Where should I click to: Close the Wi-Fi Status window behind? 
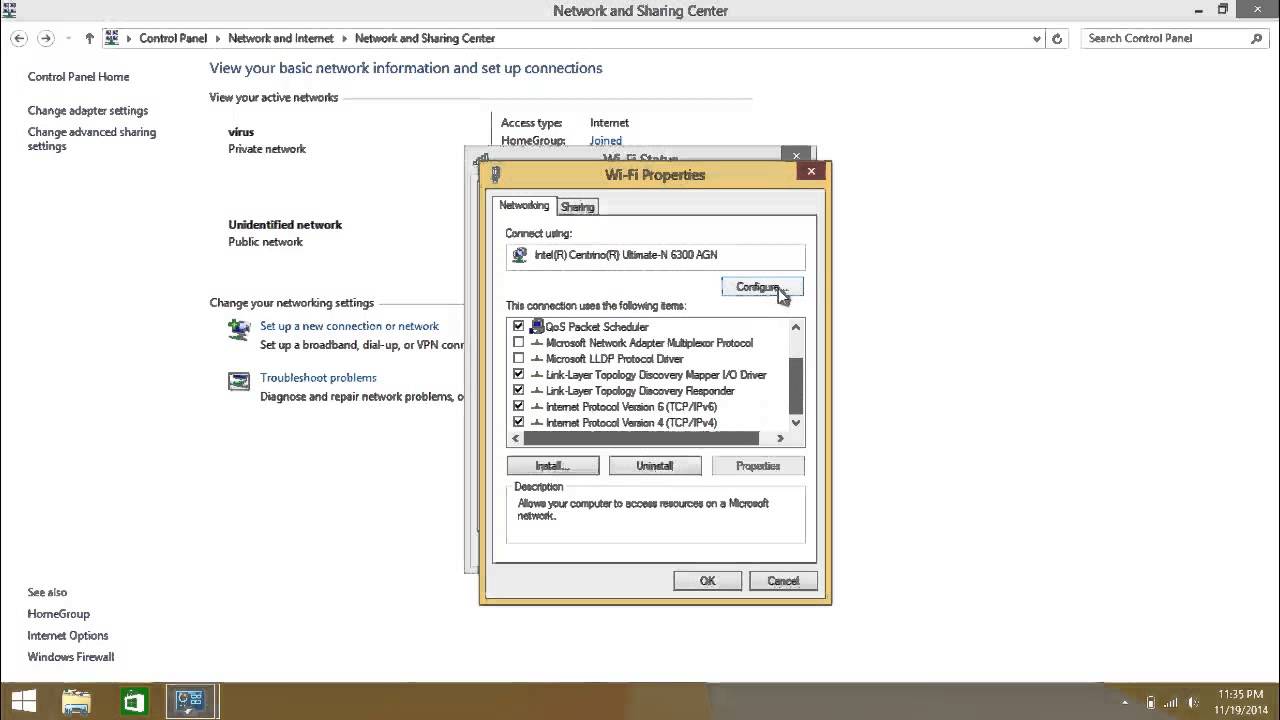(x=796, y=156)
